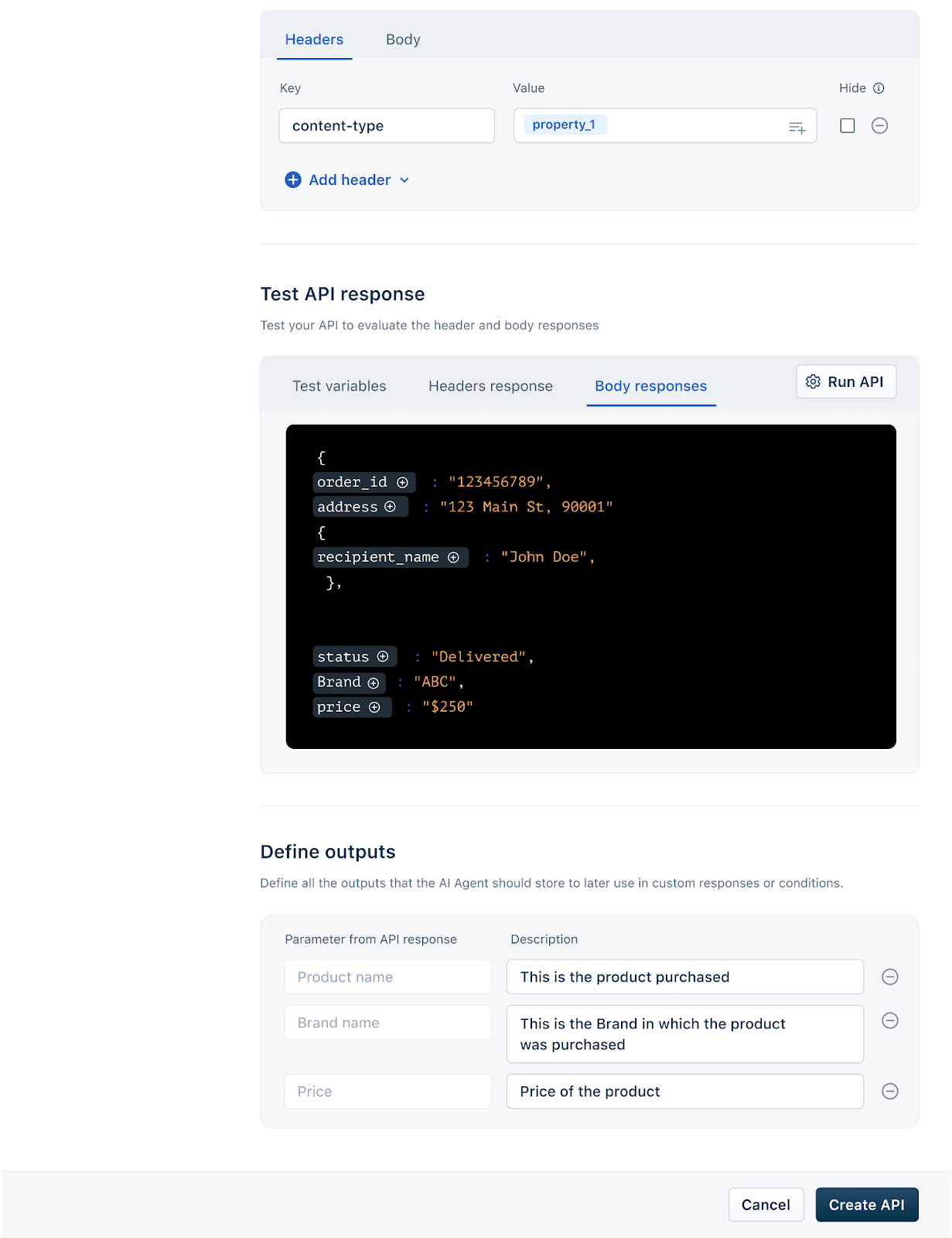The image size is (952, 1238).
Task: Add Brand key as output
Action: click(374, 682)
